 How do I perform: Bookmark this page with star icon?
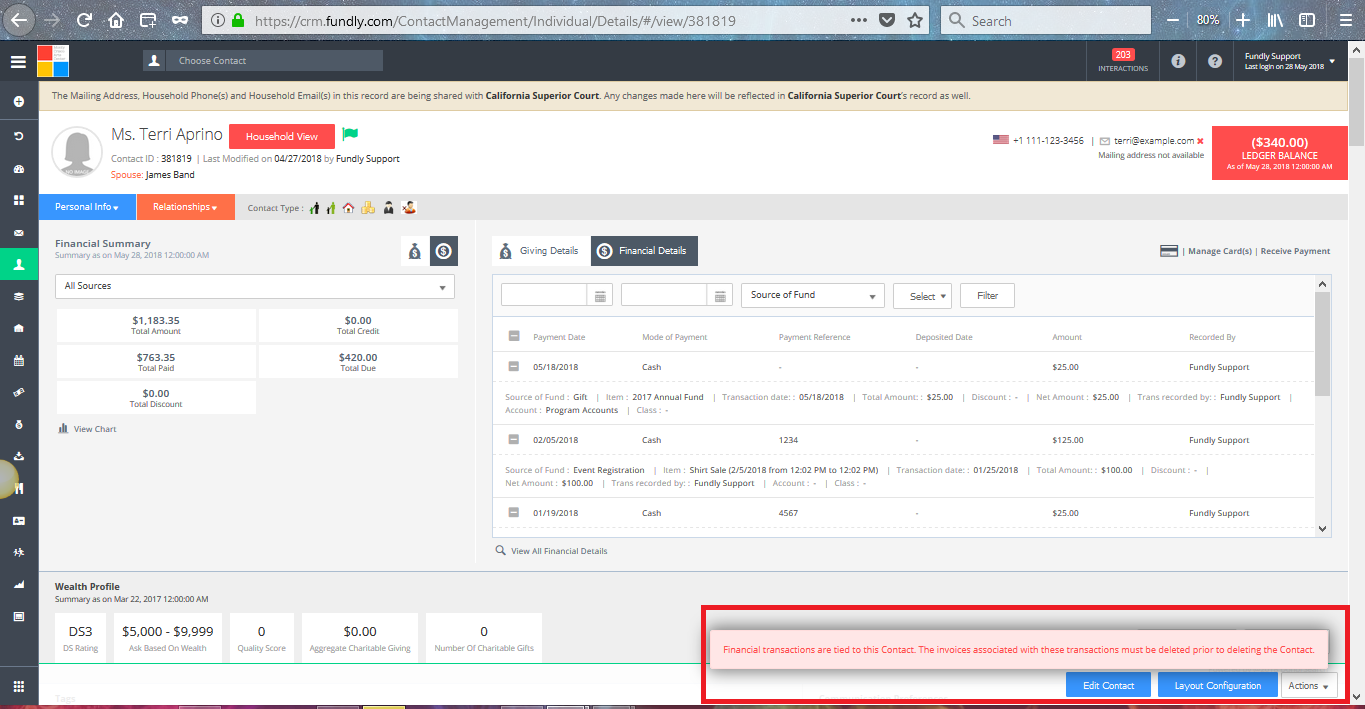(x=914, y=20)
